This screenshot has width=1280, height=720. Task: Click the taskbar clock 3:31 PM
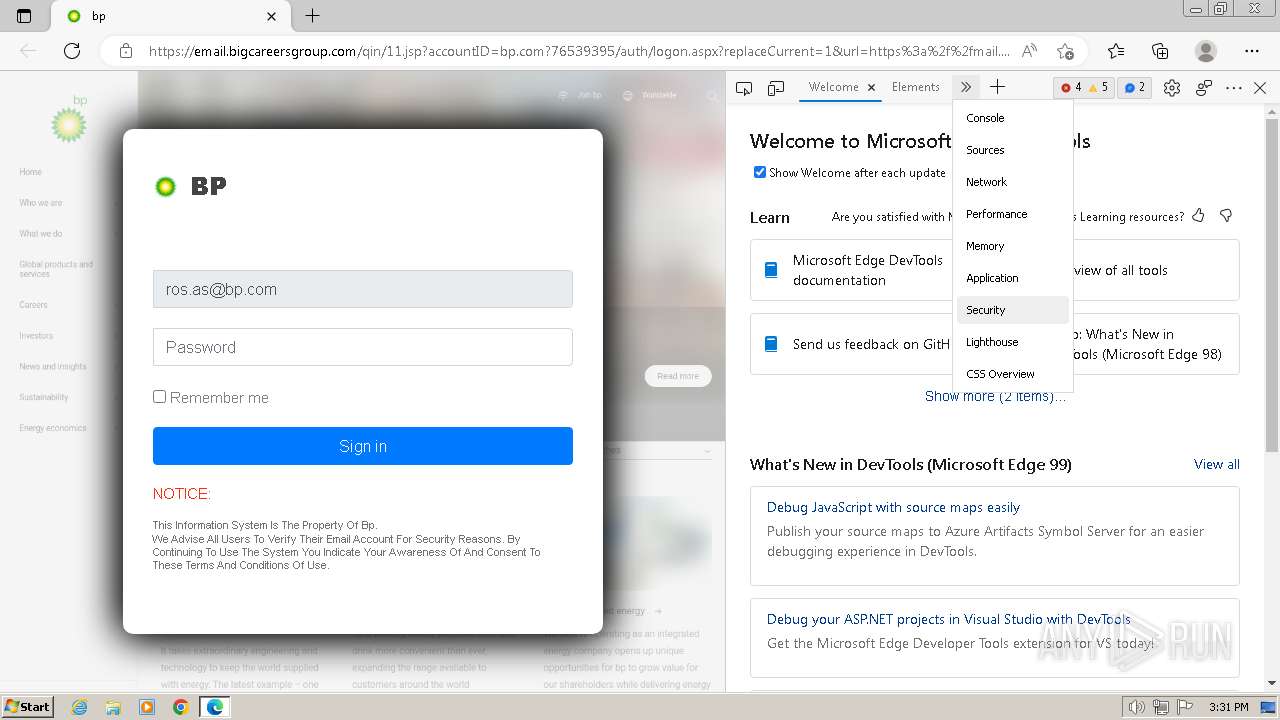(x=1228, y=707)
